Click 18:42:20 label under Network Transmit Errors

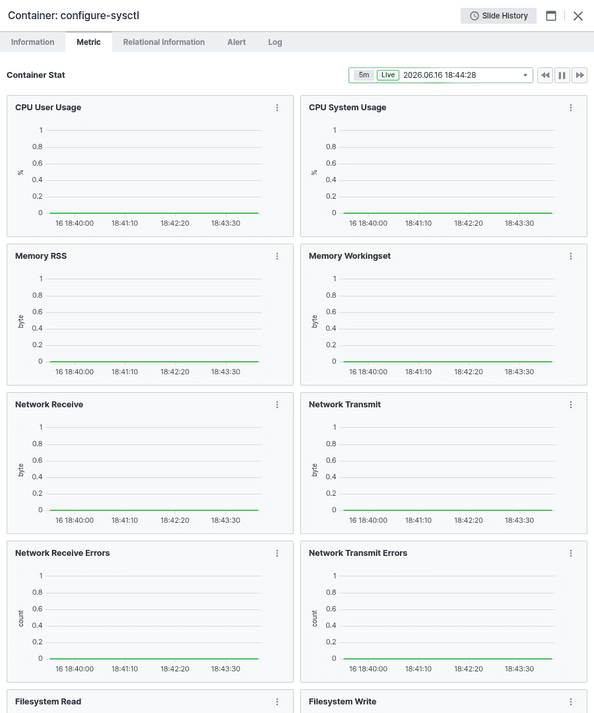pos(468,669)
